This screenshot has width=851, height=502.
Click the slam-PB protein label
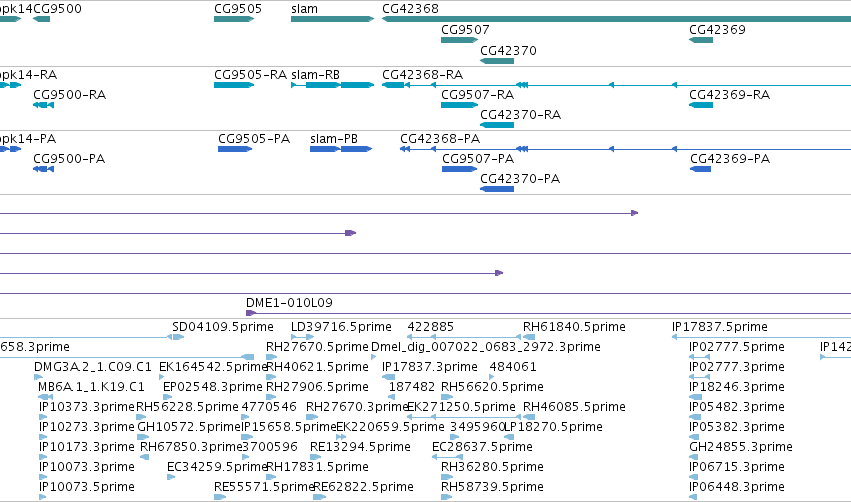334,138
